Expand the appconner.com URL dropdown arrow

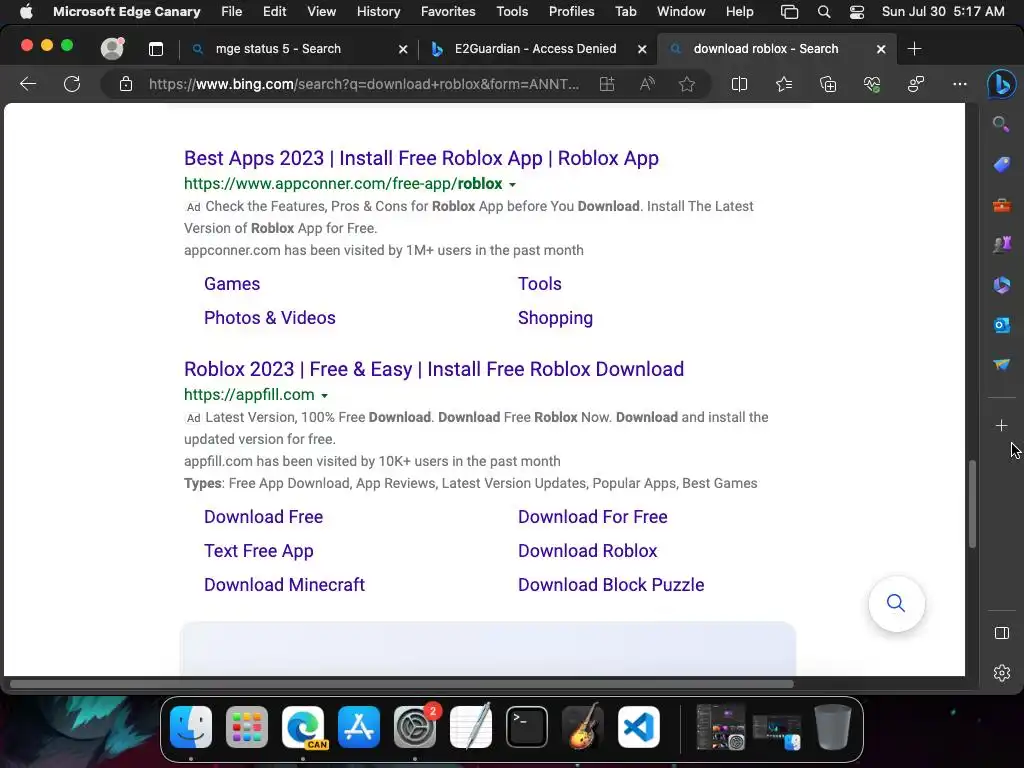tap(513, 185)
